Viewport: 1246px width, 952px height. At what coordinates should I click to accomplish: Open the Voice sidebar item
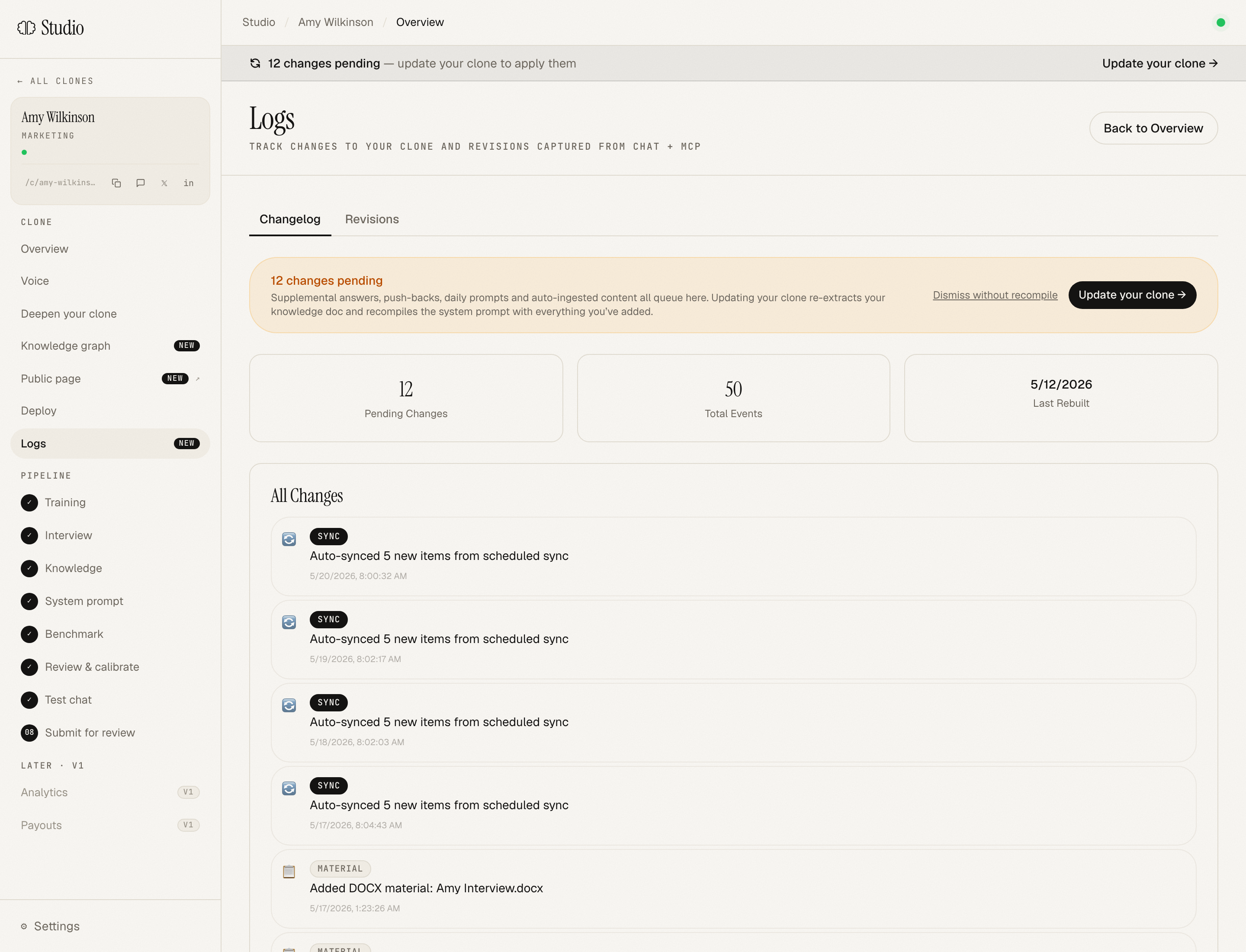110,281
